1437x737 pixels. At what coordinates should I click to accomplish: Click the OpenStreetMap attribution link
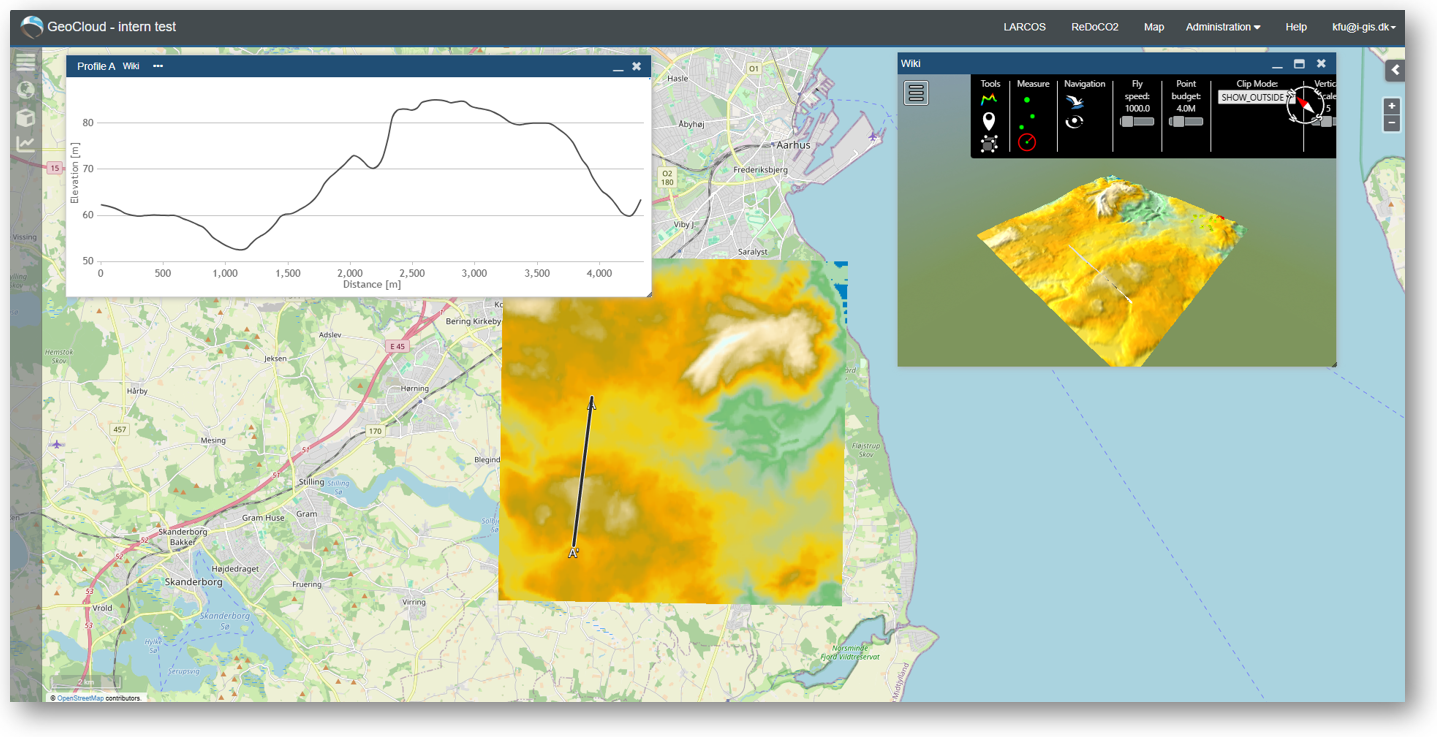(80, 698)
